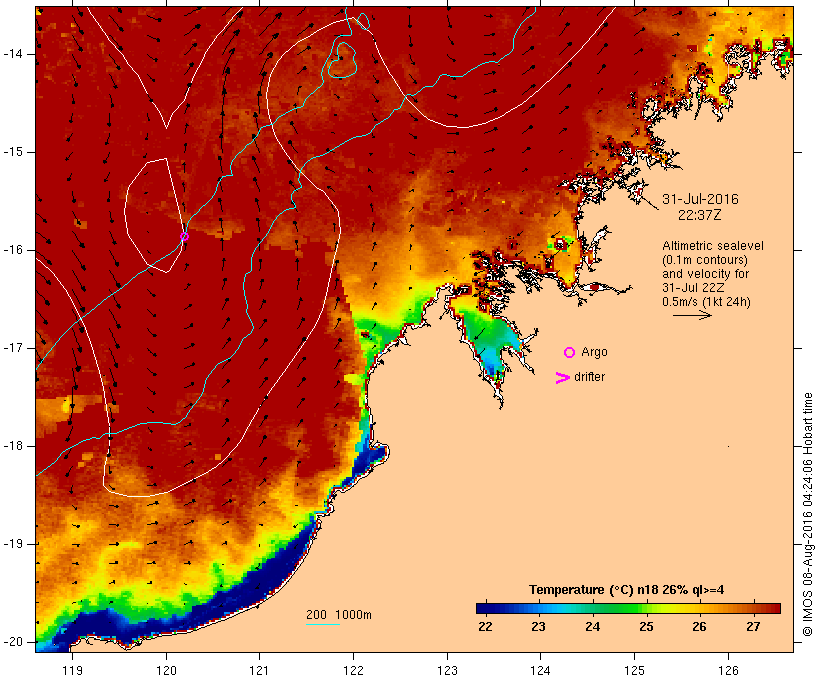Click the colorbar label '26'
This screenshot has width=820, height=680.
coord(700,627)
